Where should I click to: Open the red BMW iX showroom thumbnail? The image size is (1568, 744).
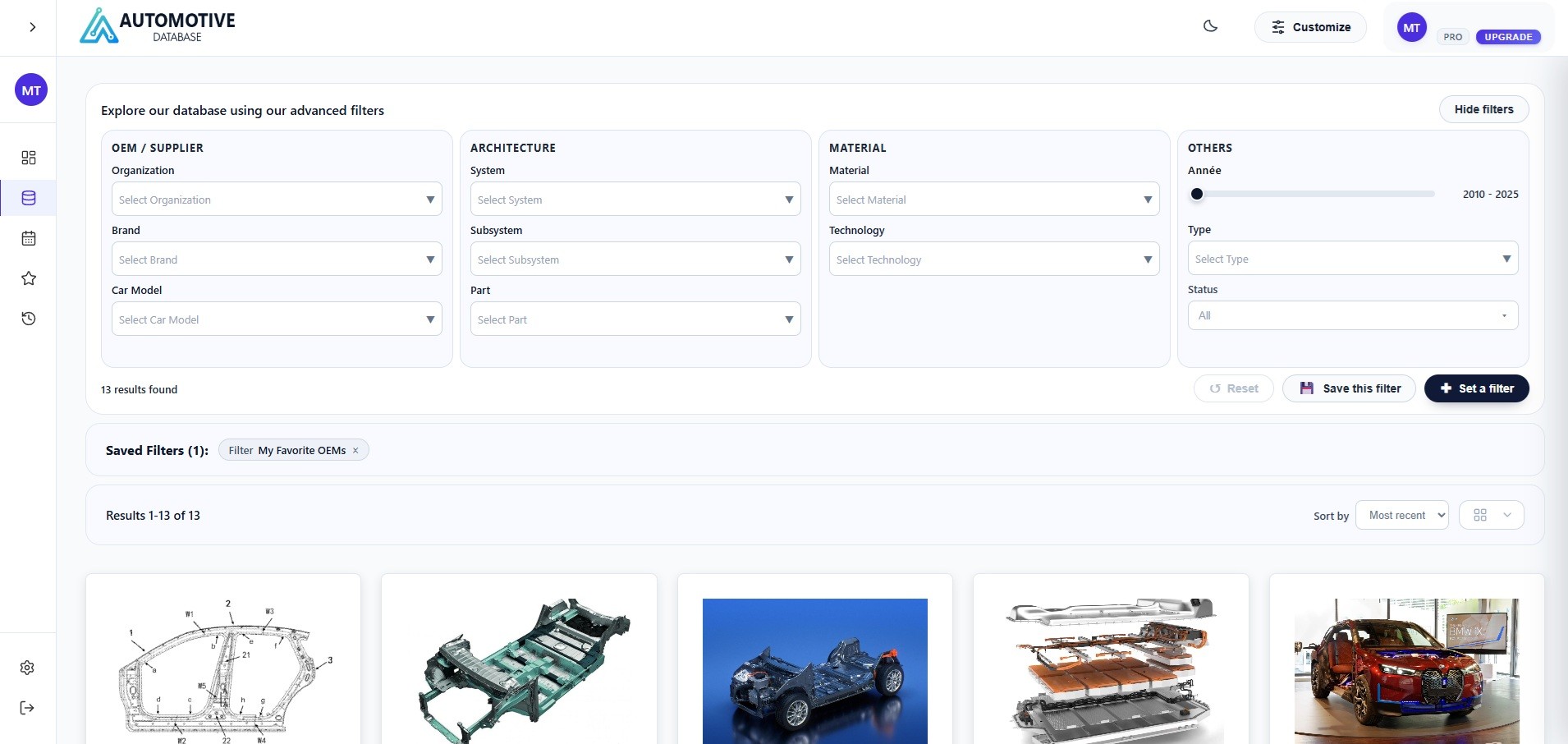pyautogui.click(x=1407, y=671)
